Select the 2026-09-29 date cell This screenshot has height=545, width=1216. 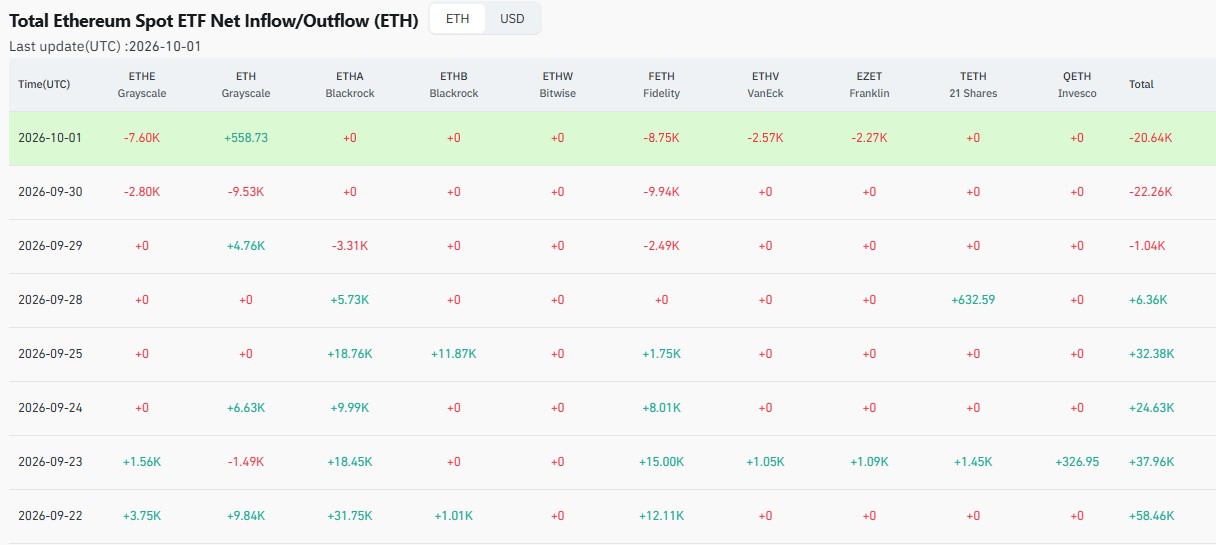pos(50,246)
